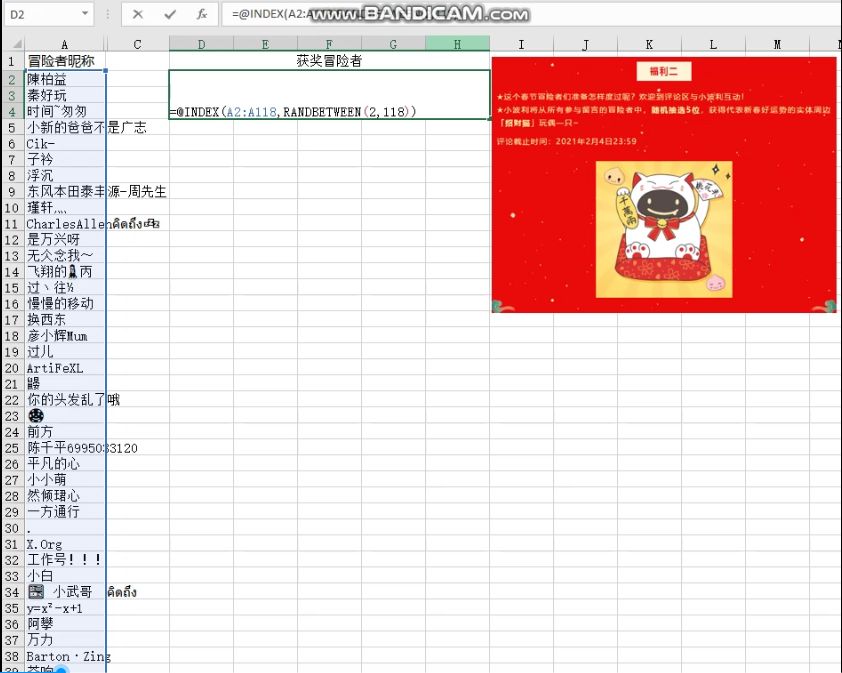This screenshot has width=842, height=673.
Task: Cancel the formula entry with X icon
Action: 137,15
